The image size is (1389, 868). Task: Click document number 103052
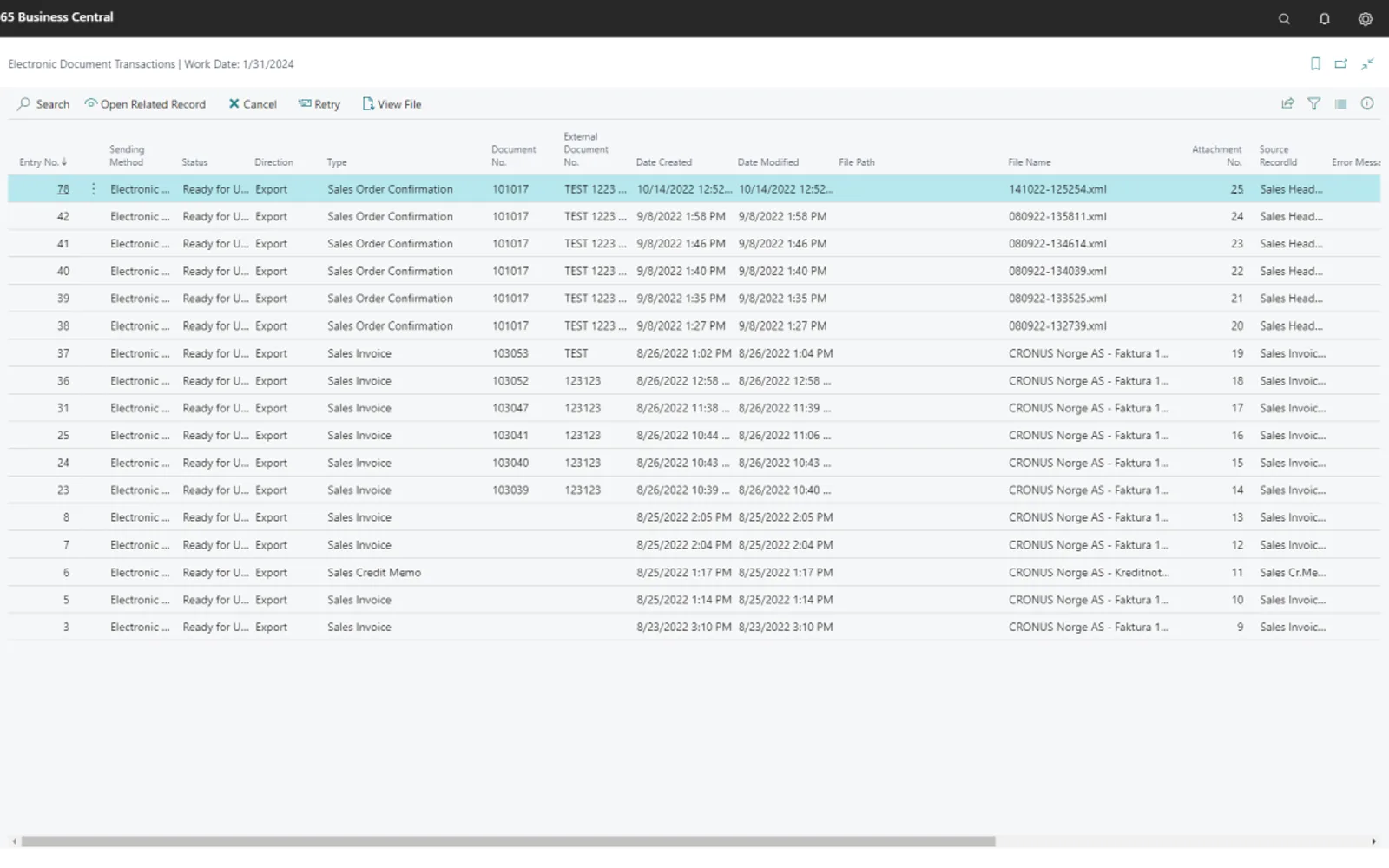point(510,381)
